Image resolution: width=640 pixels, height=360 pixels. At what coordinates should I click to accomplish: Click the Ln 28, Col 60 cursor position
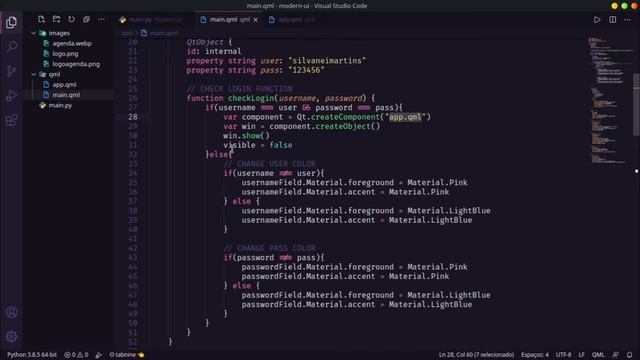[476, 355]
